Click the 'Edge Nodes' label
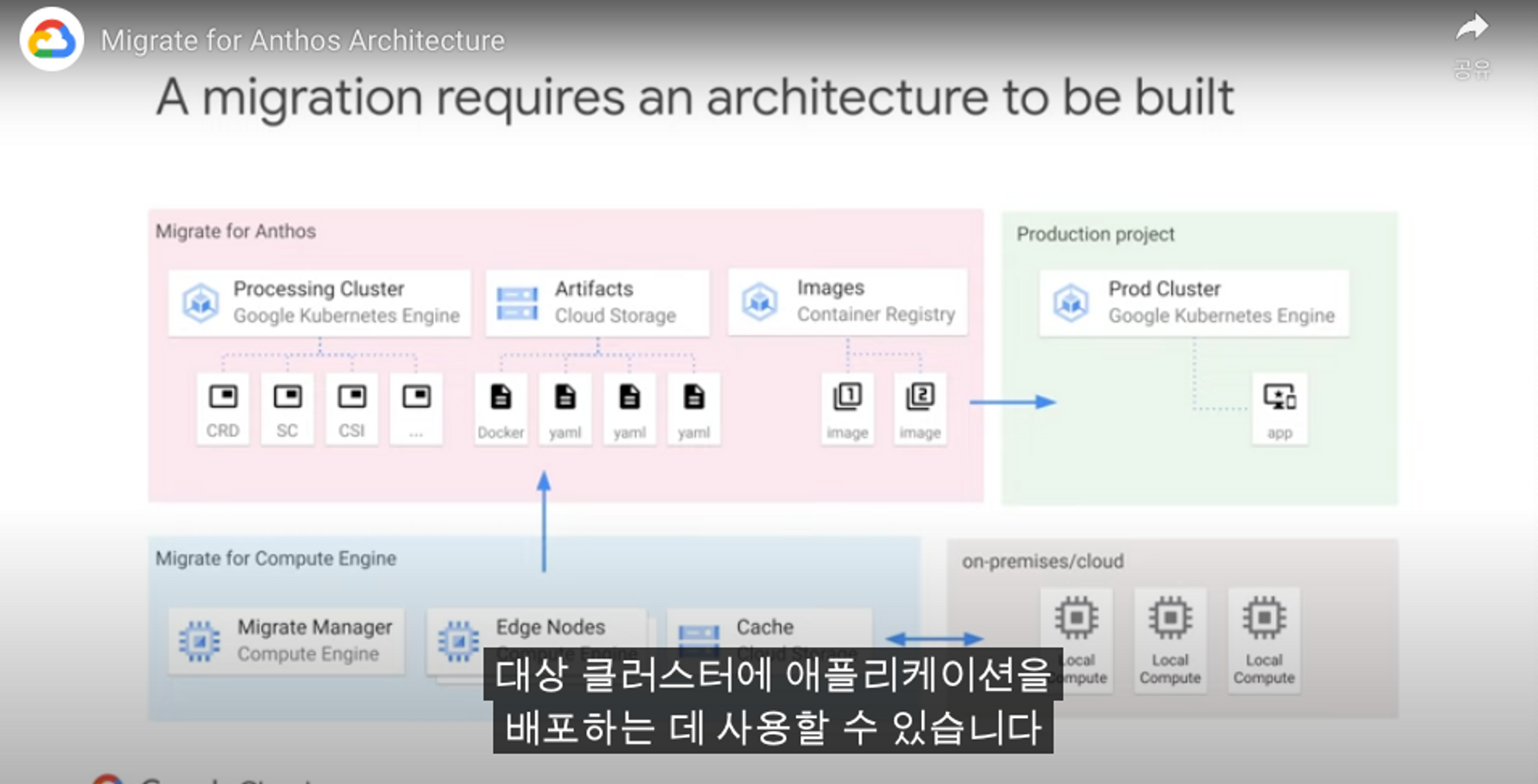This screenshot has height=784, width=1538. [x=551, y=627]
